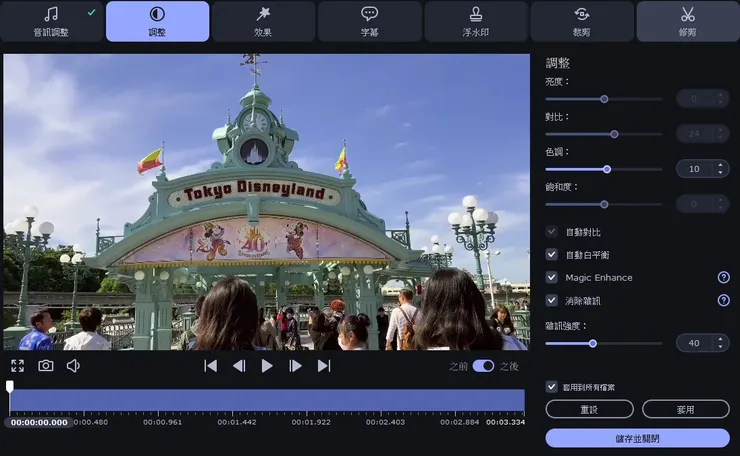740x456 pixels.
Task: Mute audio using the speaker icon
Action: [73, 366]
